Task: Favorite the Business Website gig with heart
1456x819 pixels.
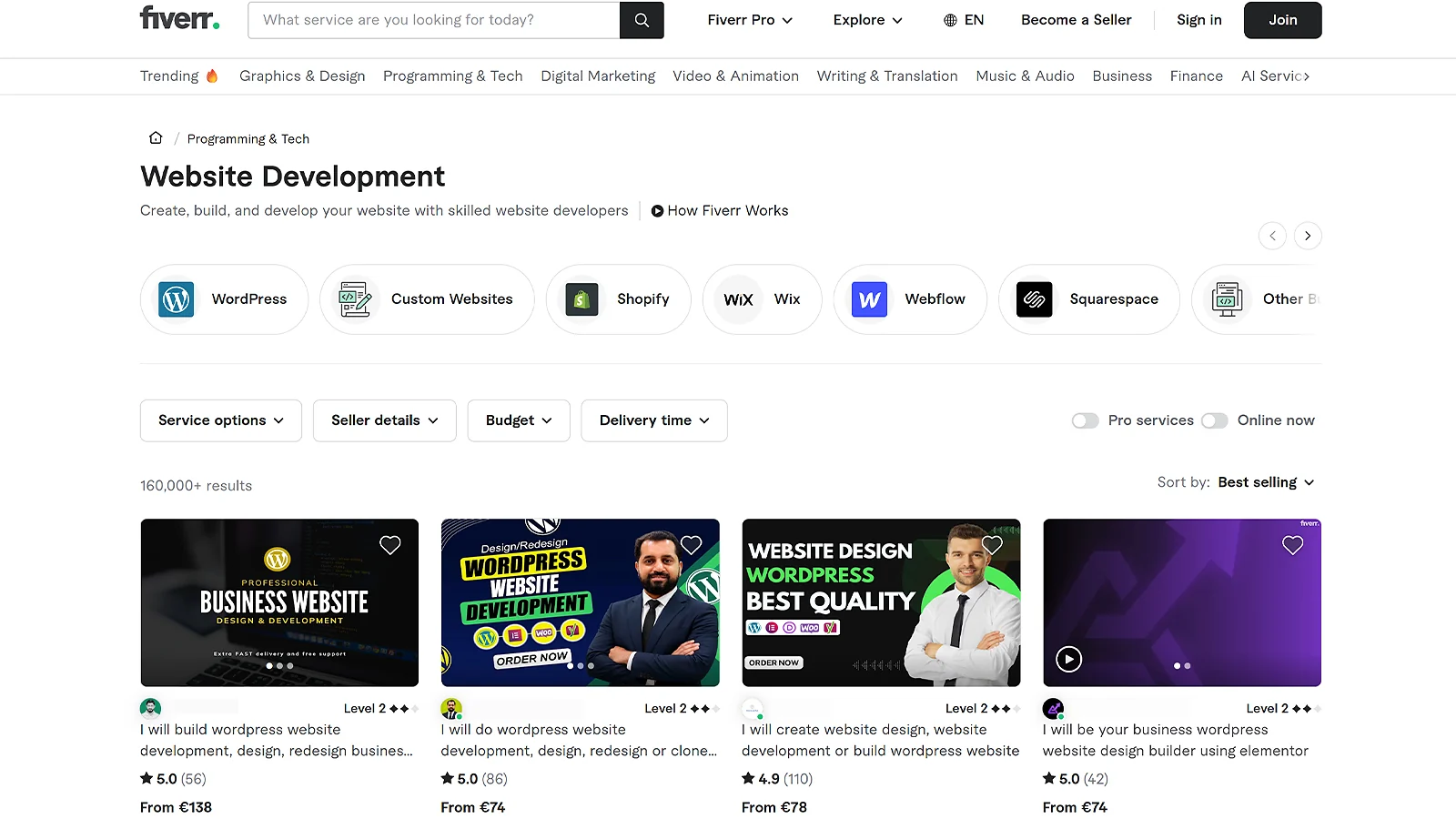Action: coord(390,545)
